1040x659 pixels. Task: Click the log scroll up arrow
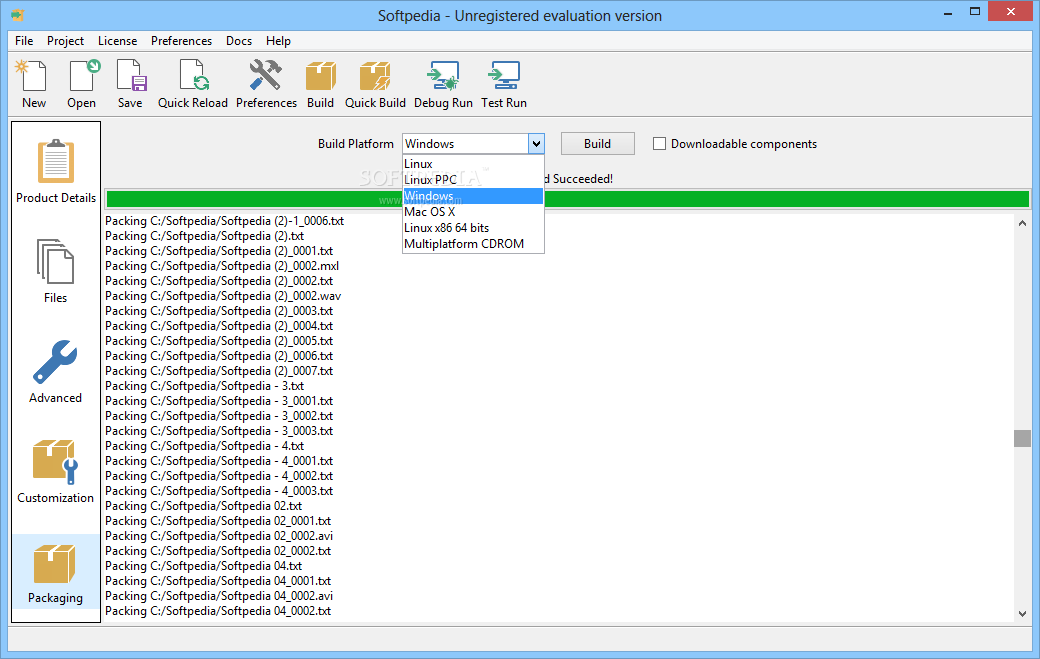click(x=1022, y=223)
